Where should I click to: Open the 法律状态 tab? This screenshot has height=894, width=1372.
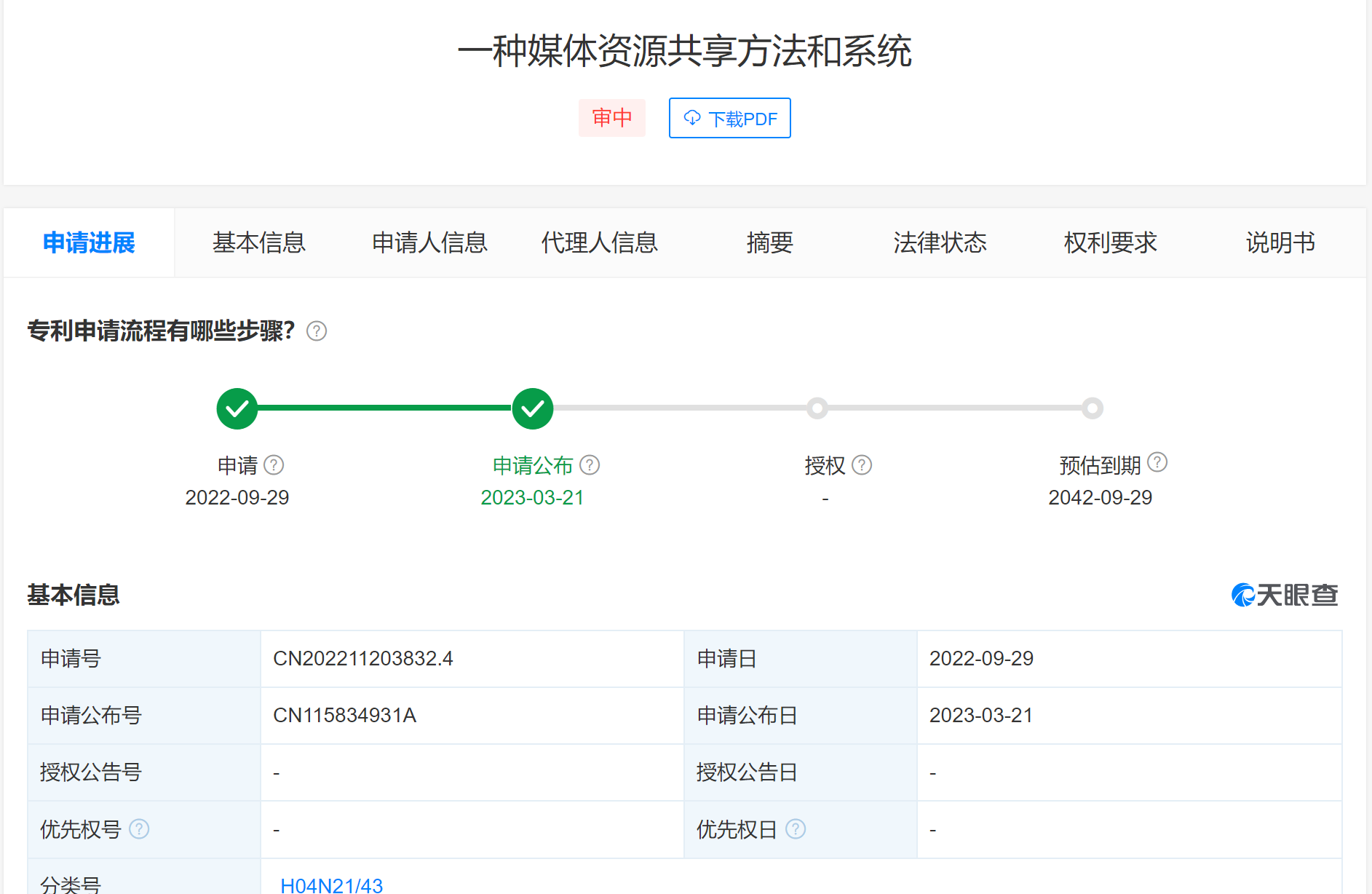[940, 242]
